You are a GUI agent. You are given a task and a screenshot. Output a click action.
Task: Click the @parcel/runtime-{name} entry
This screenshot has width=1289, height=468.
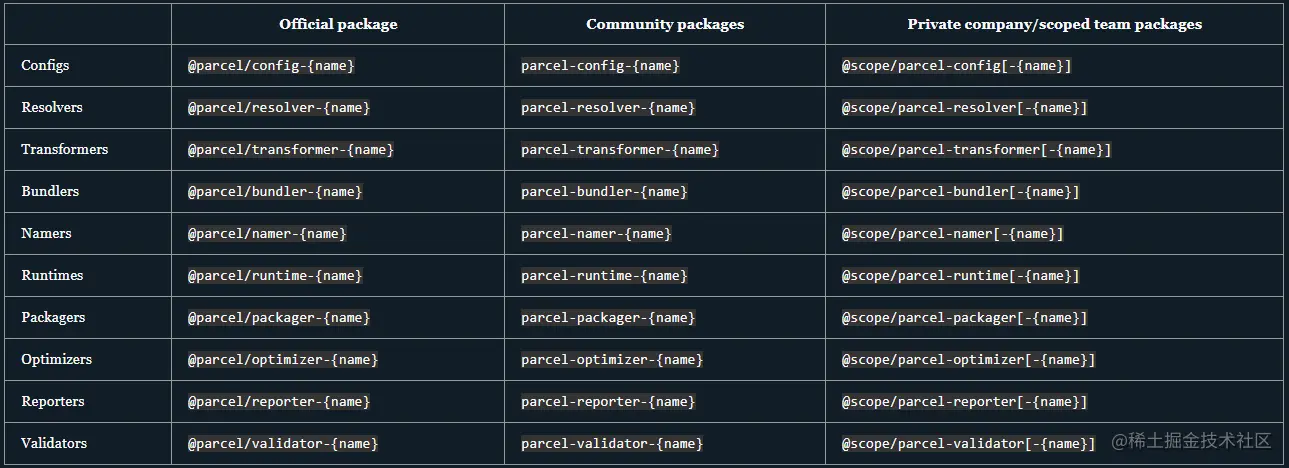[x=275, y=276]
